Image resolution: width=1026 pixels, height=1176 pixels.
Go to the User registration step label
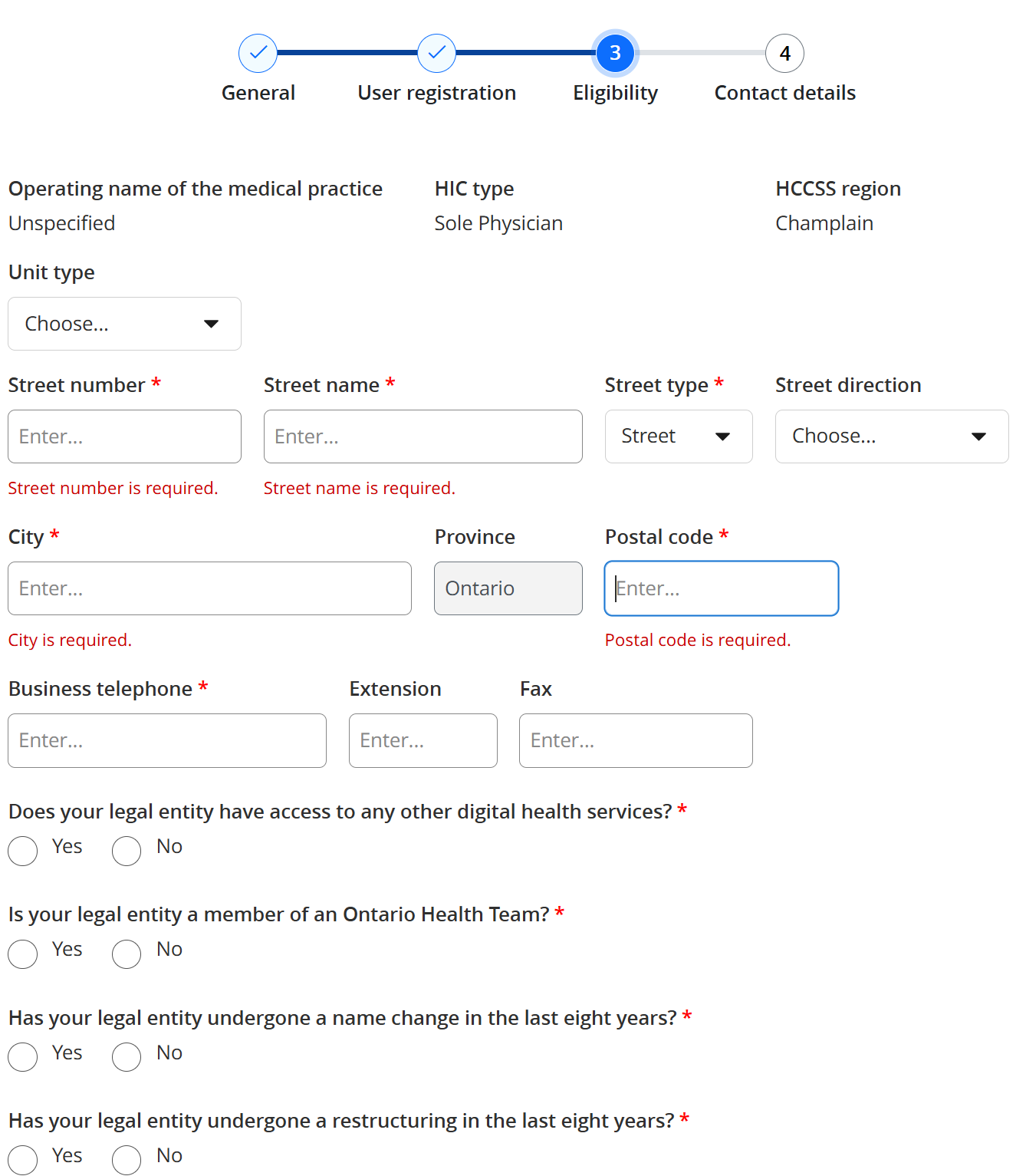click(436, 93)
